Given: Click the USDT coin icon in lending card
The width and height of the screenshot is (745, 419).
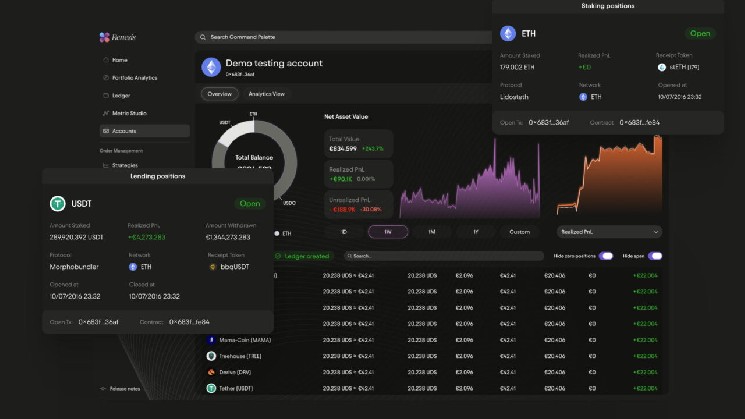Looking at the screenshot, I should coord(57,203).
